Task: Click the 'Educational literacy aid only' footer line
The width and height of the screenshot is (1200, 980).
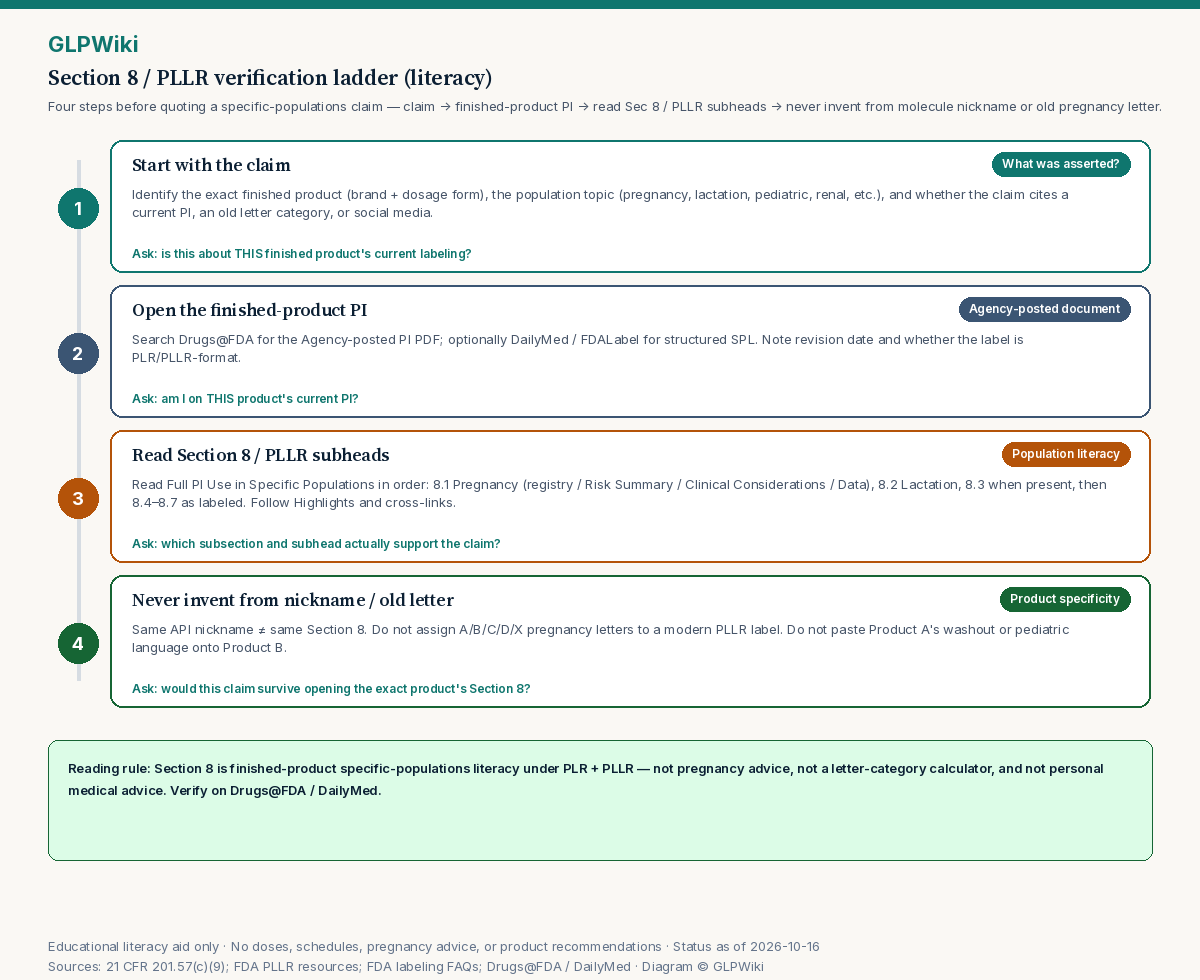Action: coord(434,946)
